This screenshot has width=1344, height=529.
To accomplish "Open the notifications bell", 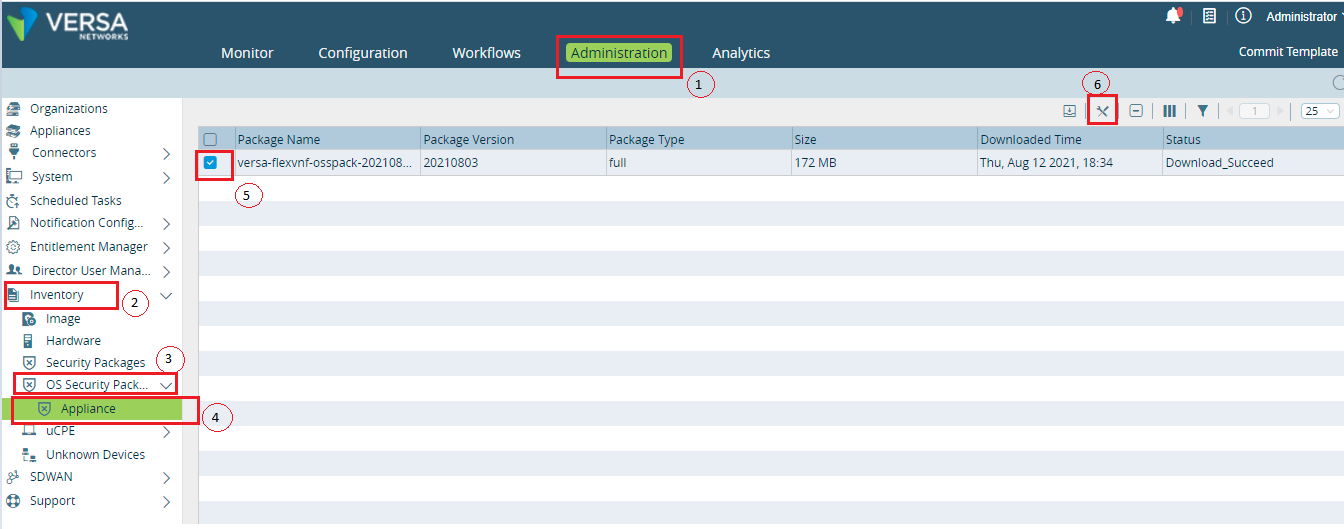I will pyautogui.click(x=1173, y=16).
